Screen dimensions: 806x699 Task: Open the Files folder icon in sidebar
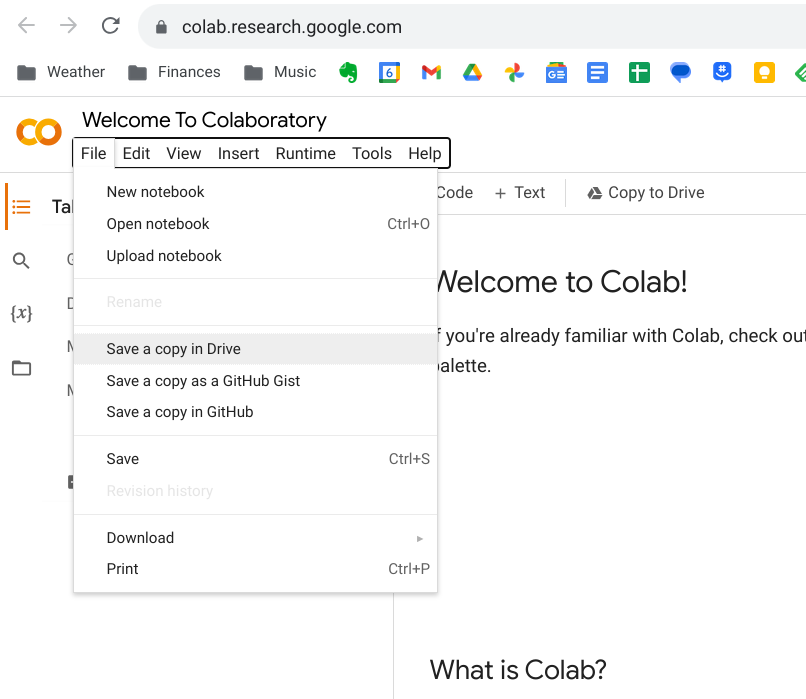click(x=21, y=368)
